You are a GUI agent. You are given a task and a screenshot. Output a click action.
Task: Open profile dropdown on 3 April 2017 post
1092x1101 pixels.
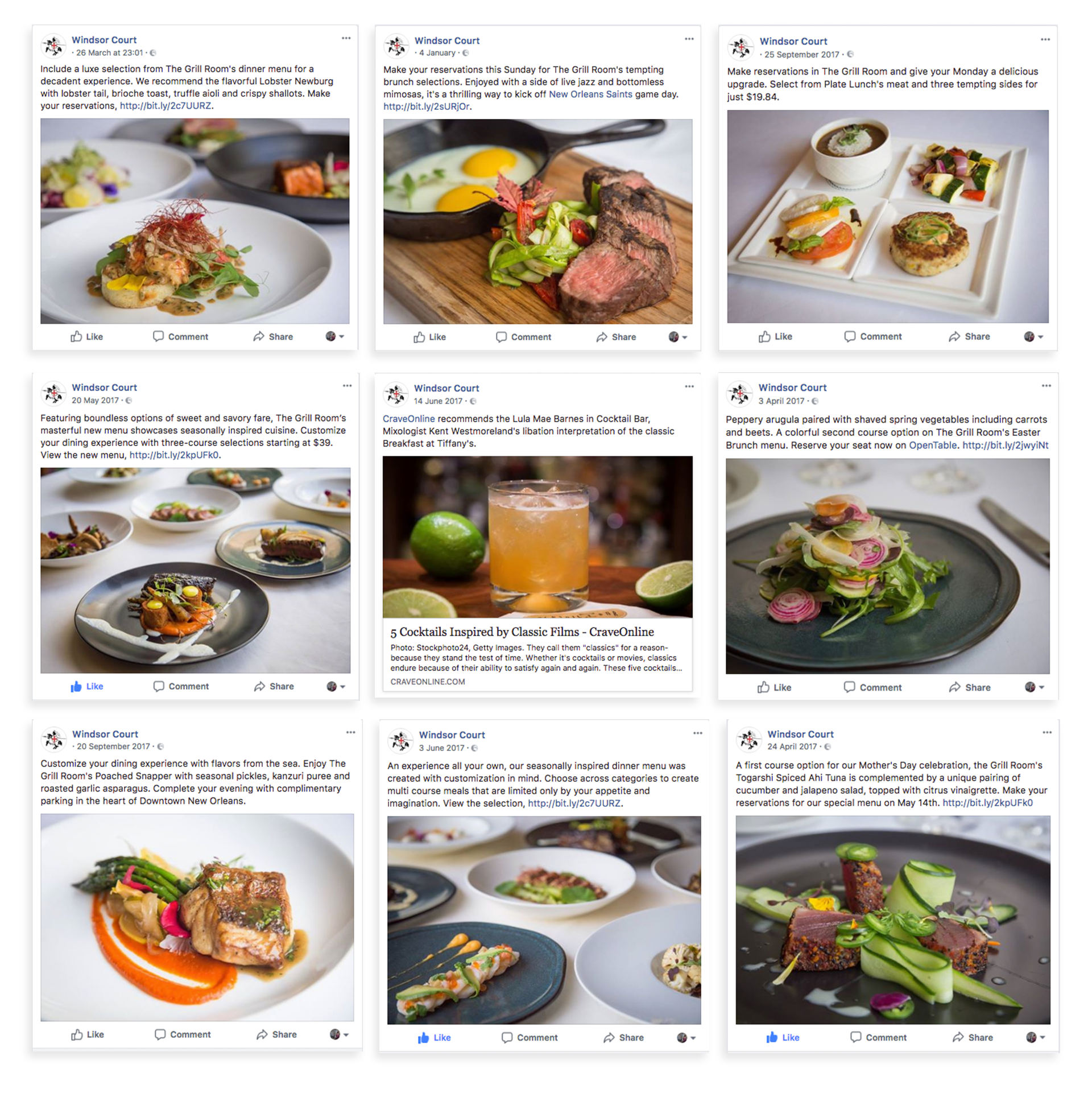tap(1034, 687)
